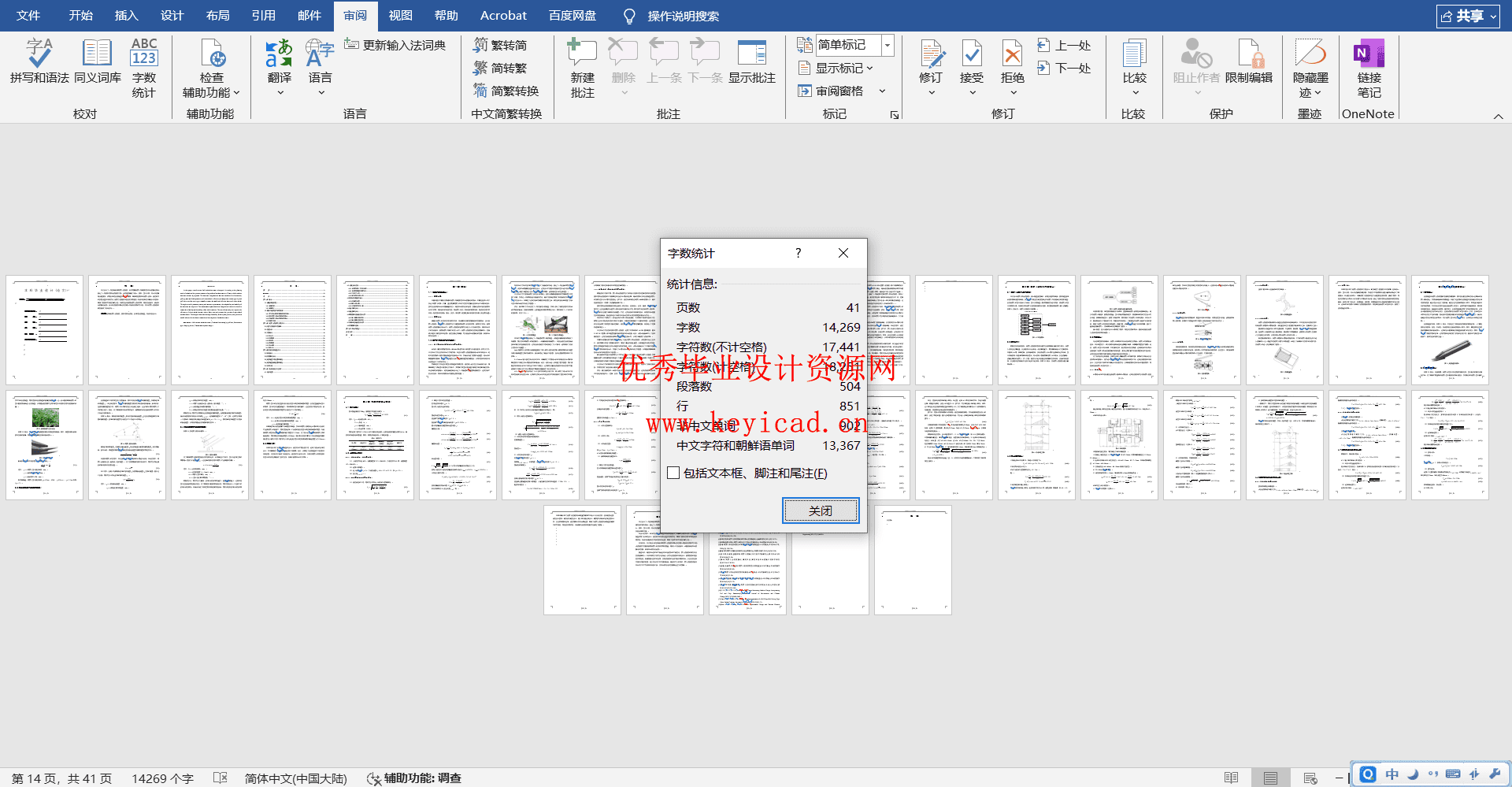Click the Share (共享) button
The height and width of the screenshot is (787, 1512).
[x=1468, y=16]
